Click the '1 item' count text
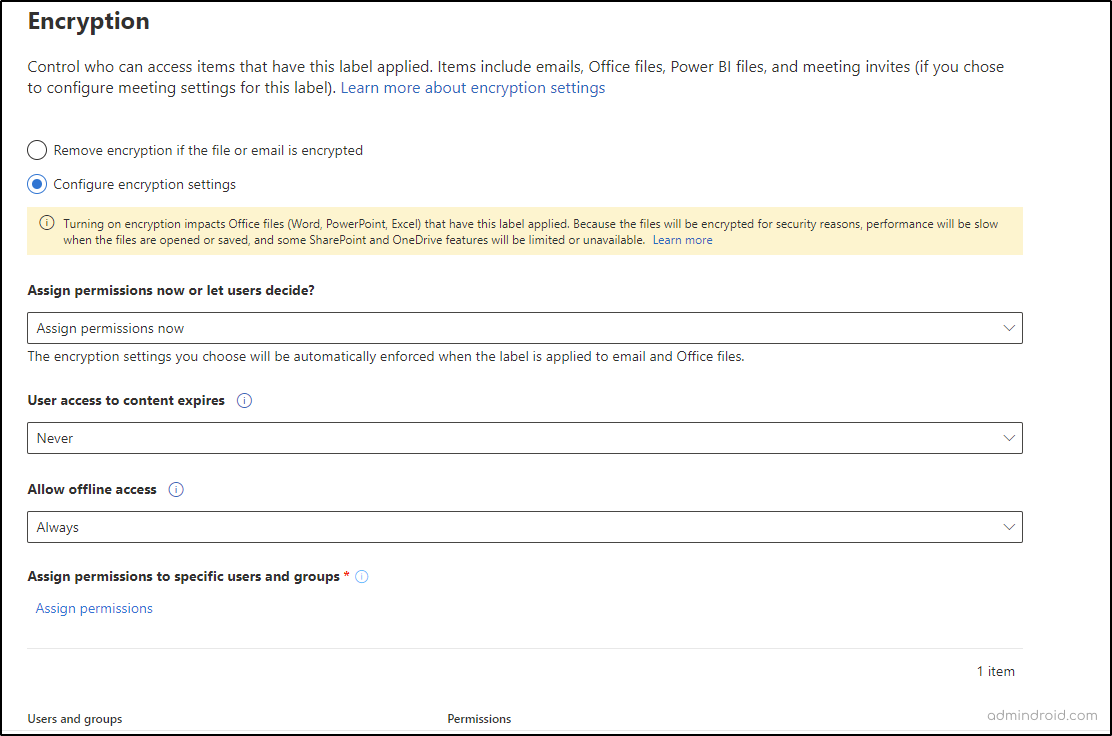Viewport: 1112px width, 736px height. (x=996, y=671)
